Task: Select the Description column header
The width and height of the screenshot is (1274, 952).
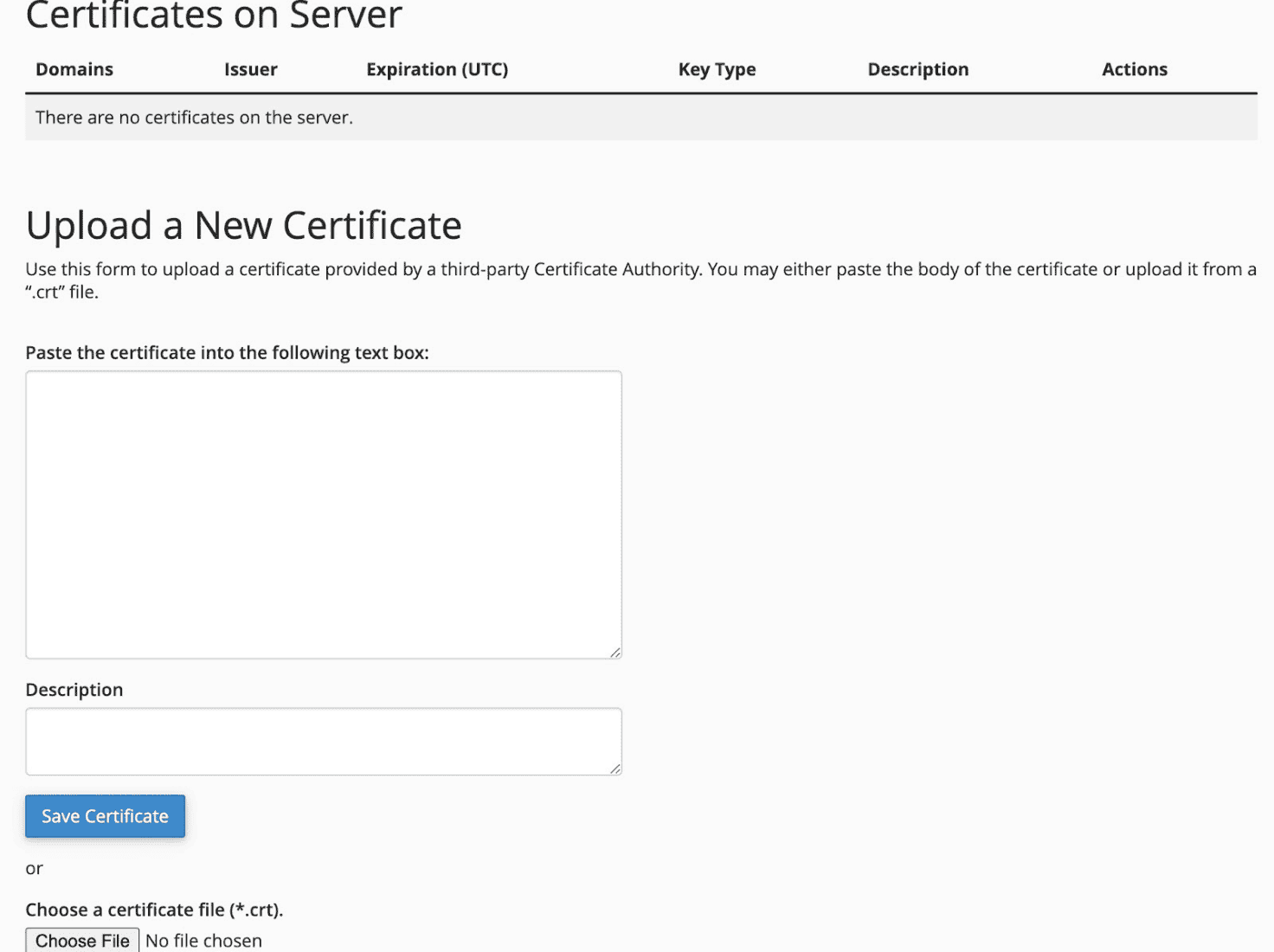Action: (x=917, y=69)
